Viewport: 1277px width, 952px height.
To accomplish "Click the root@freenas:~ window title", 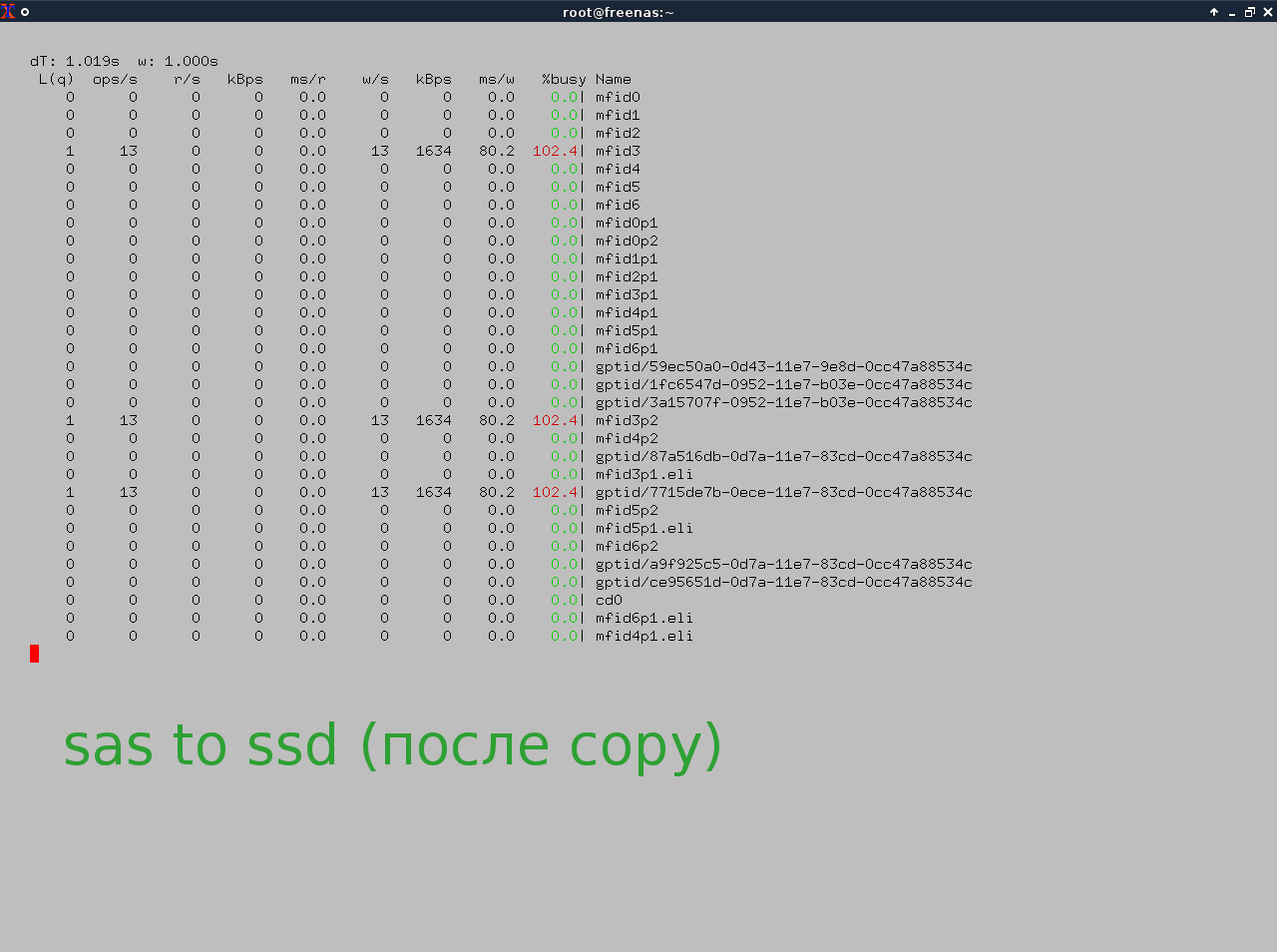I will tap(618, 12).
